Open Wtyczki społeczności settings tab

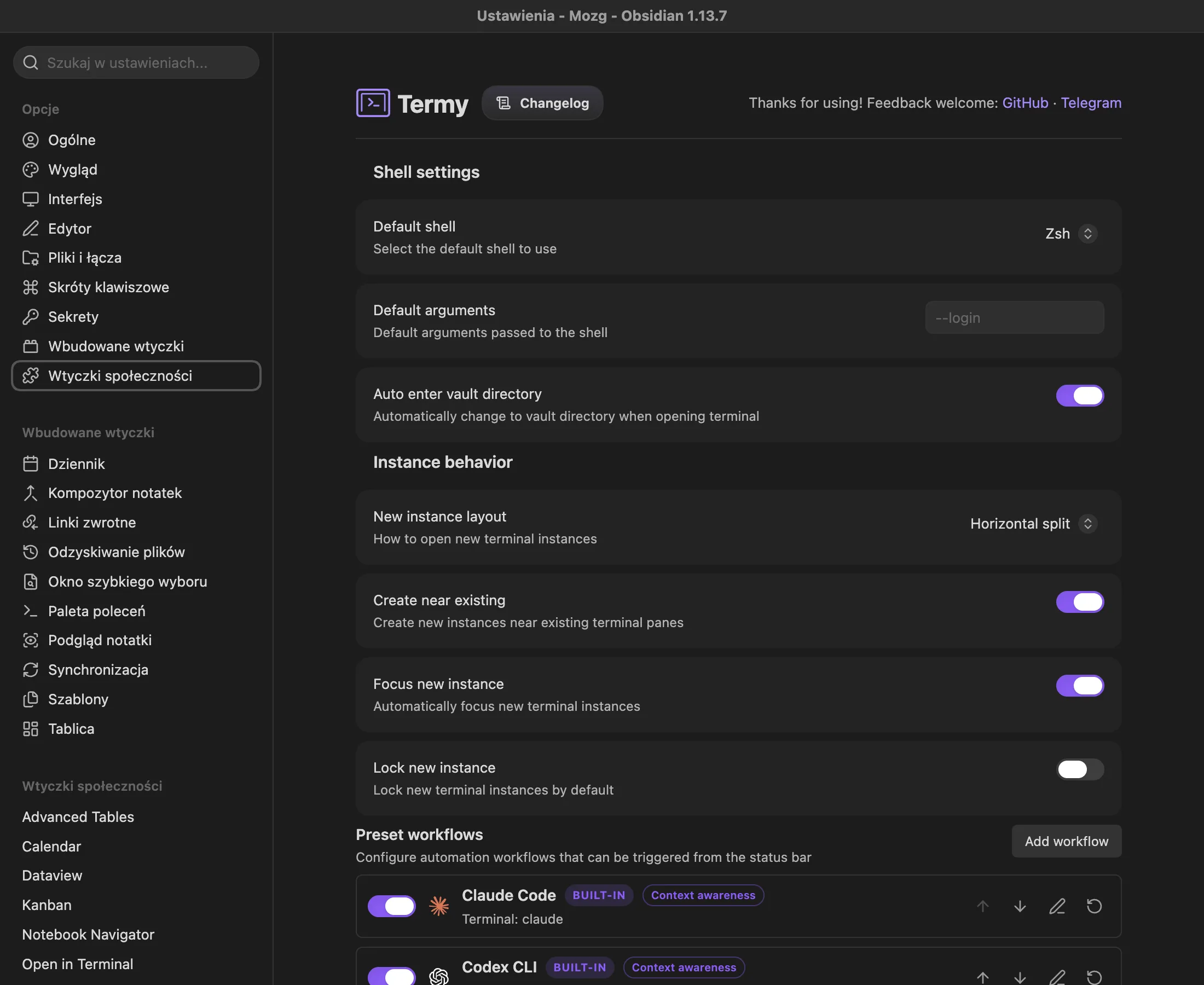136,375
